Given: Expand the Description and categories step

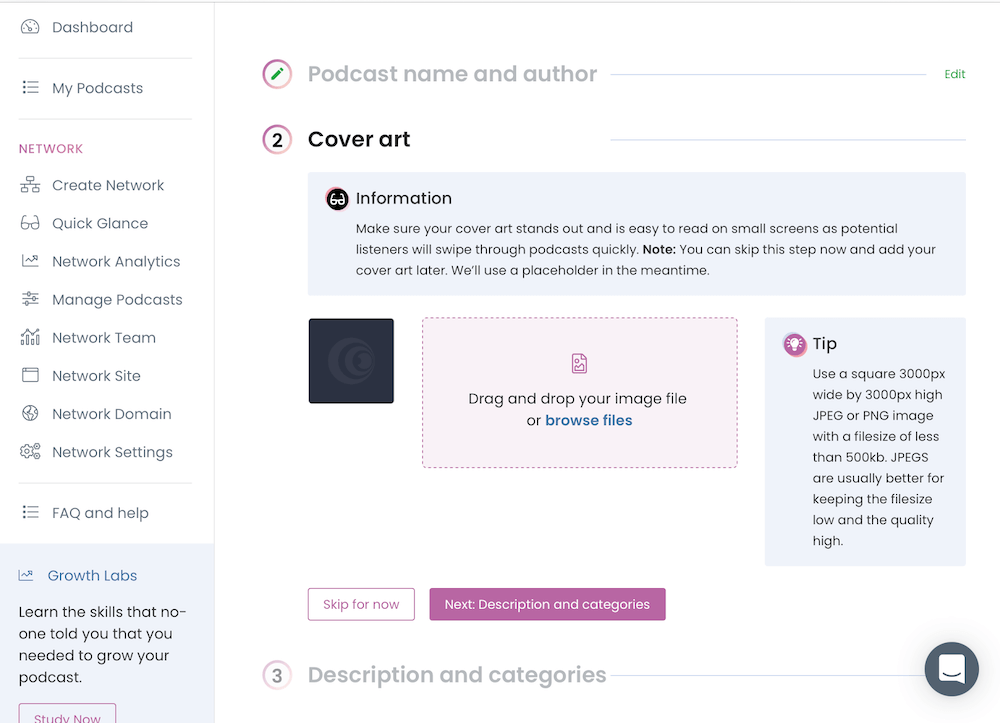Looking at the screenshot, I should [456, 675].
